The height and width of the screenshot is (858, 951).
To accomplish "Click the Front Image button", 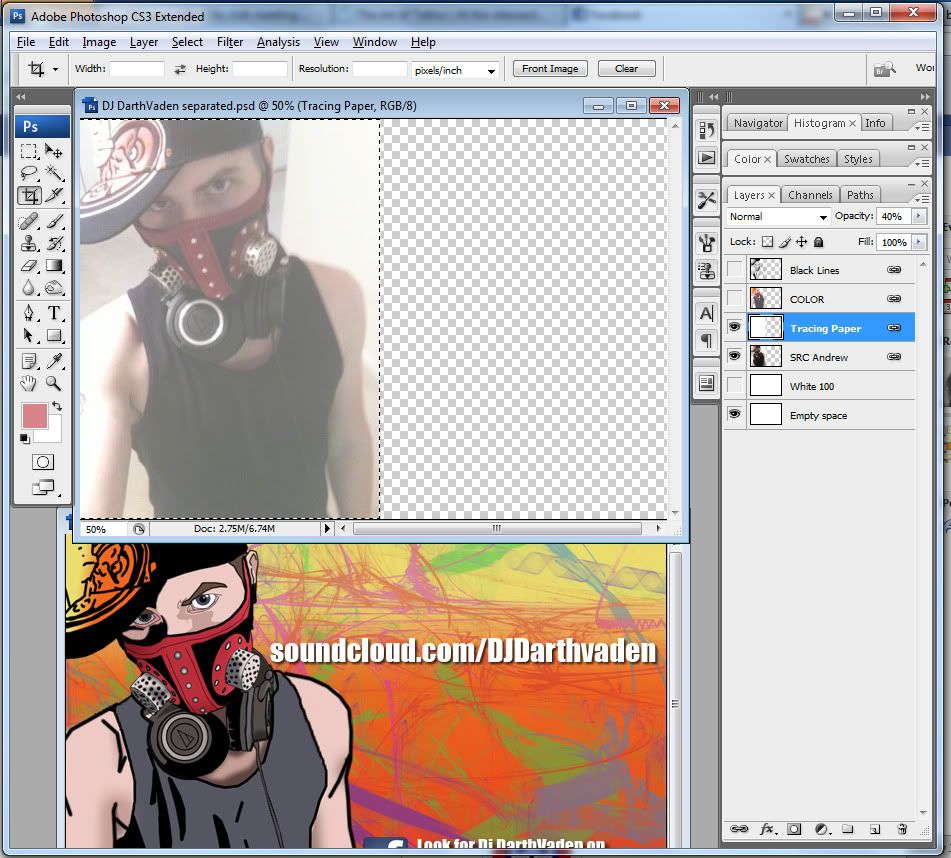I will (x=550, y=69).
